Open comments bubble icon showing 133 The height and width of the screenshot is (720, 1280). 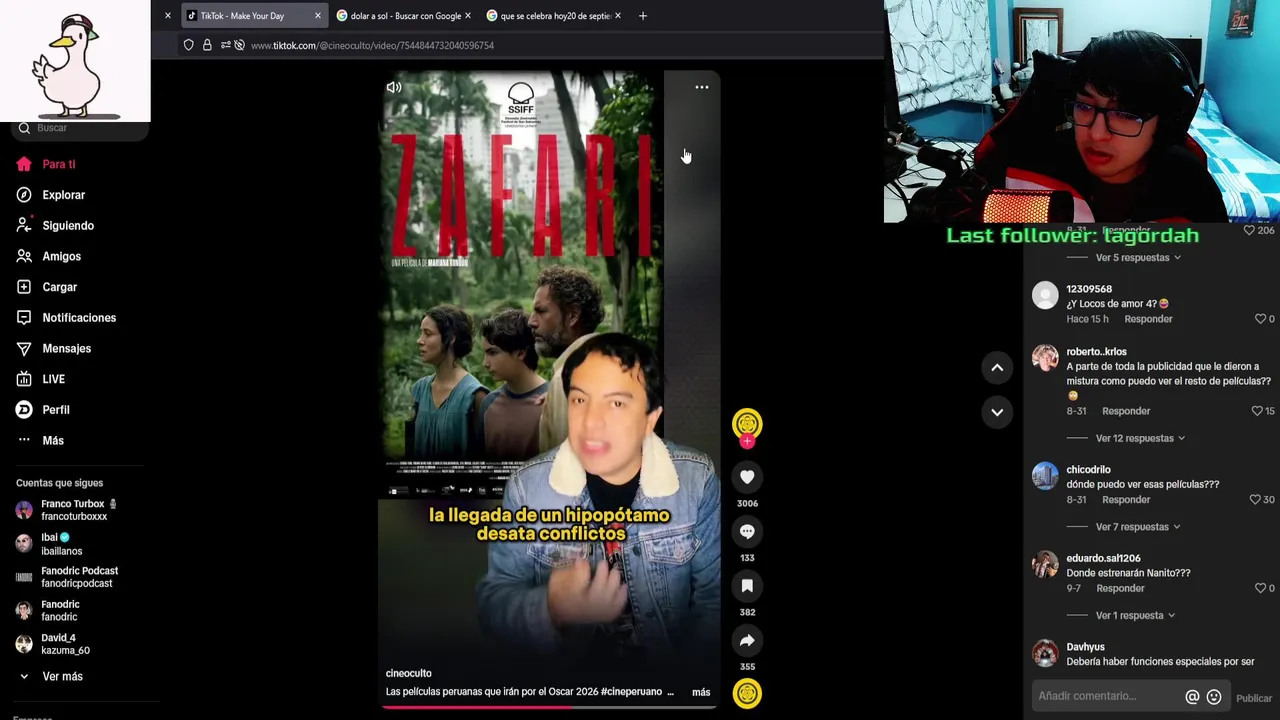click(x=747, y=531)
